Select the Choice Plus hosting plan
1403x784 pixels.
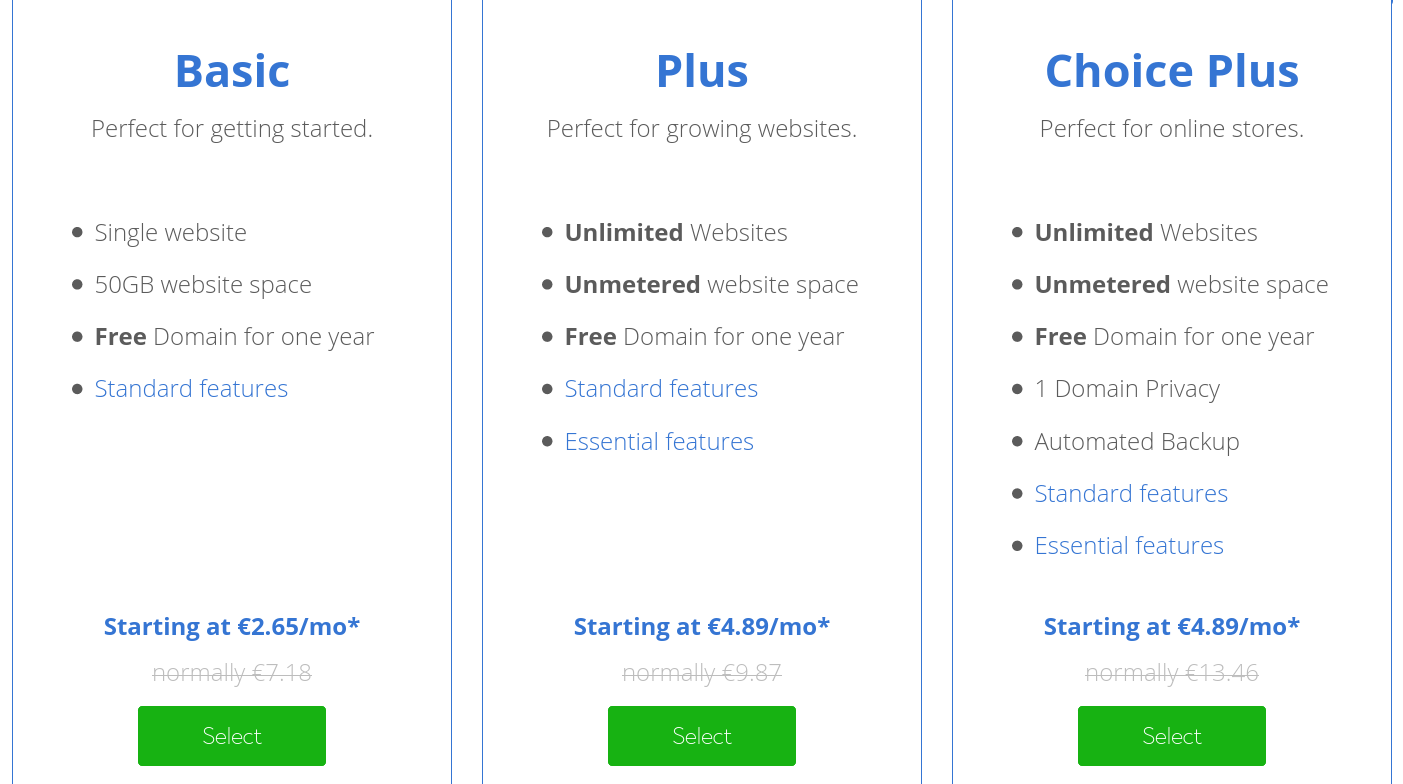tap(1172, 736)
